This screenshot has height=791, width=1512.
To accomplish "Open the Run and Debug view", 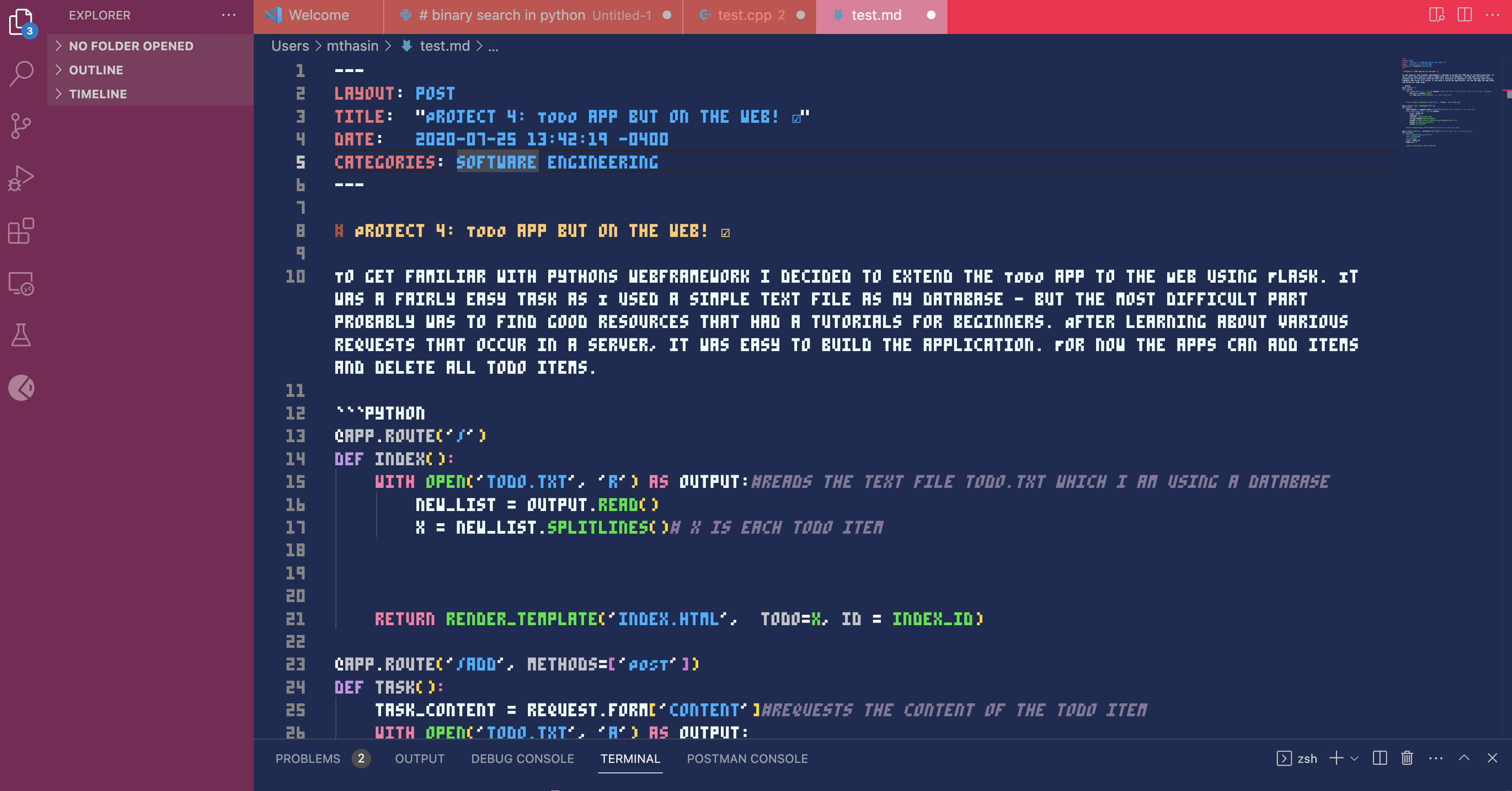I will pyautogui.click(x=21, y=178).
